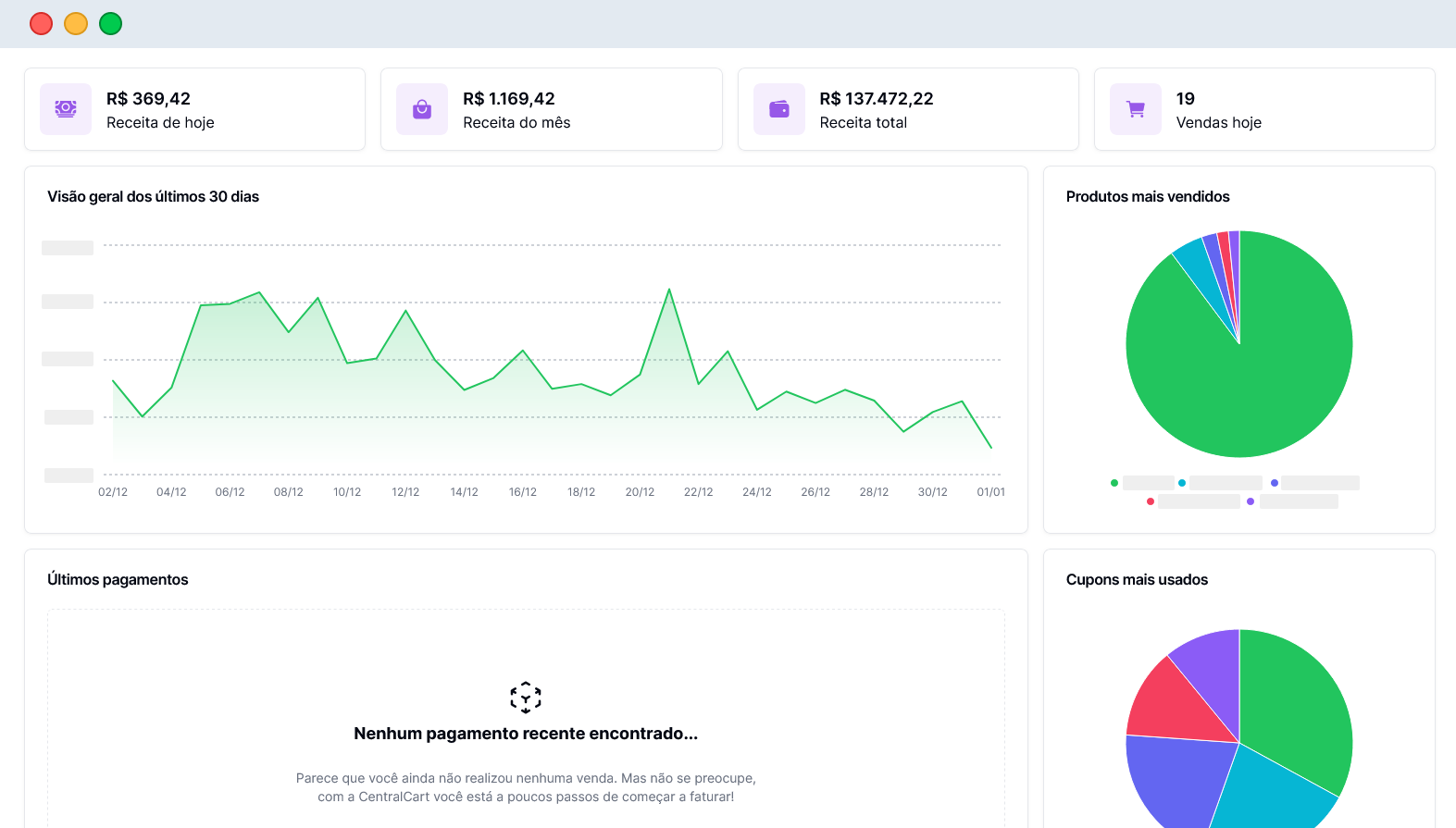Click the wallet icon for Receita total
1456x828 pixels.
click(779, 109)
